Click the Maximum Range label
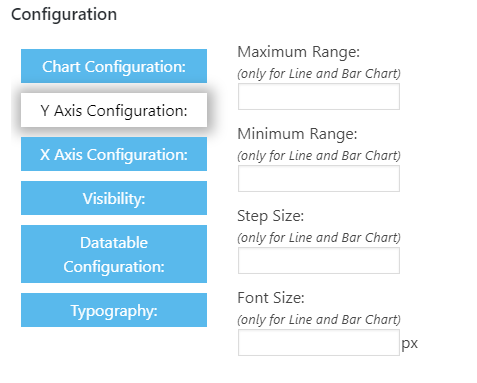 [x=299, y=52]
